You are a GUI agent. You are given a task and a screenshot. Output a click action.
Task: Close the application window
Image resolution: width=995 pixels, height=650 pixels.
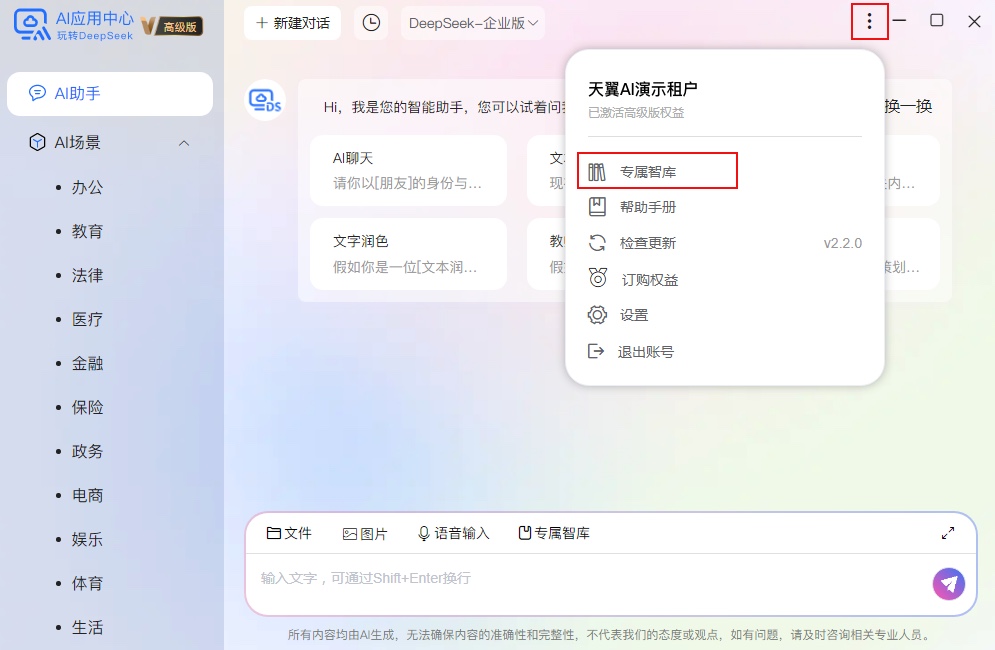click(x=975, y=21)
